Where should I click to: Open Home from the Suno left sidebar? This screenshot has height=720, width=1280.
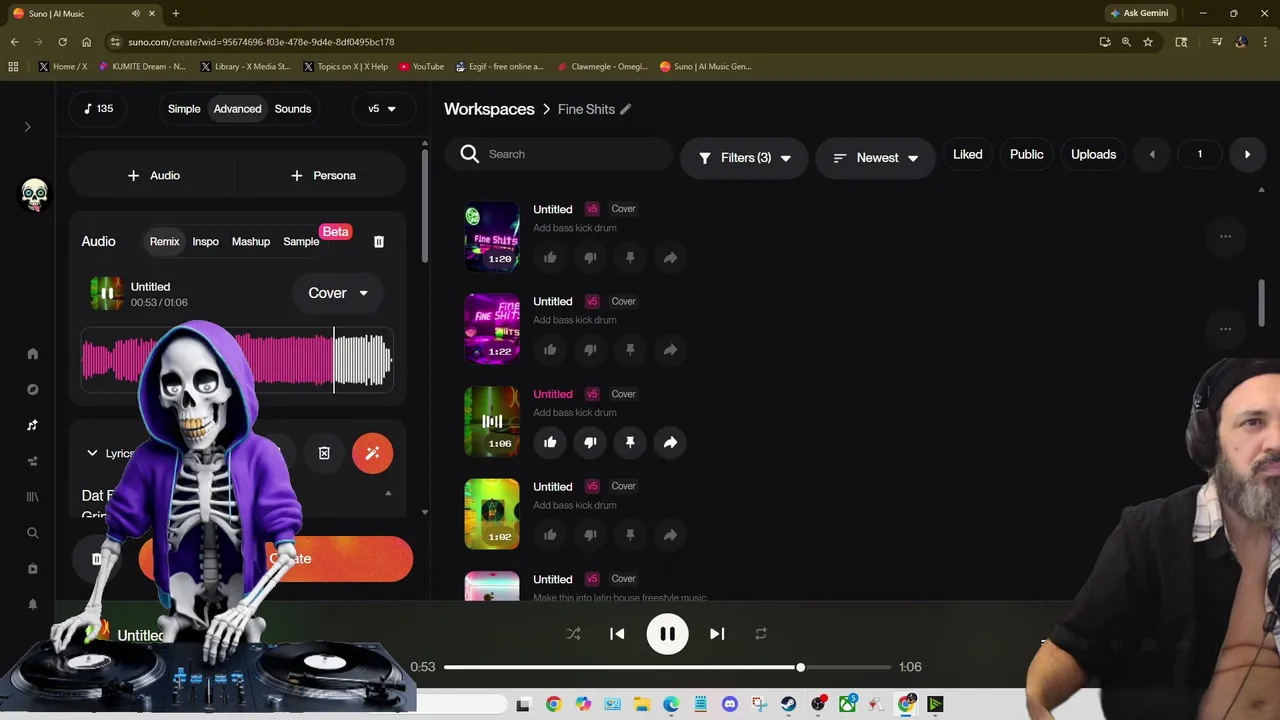pos(32,353)
